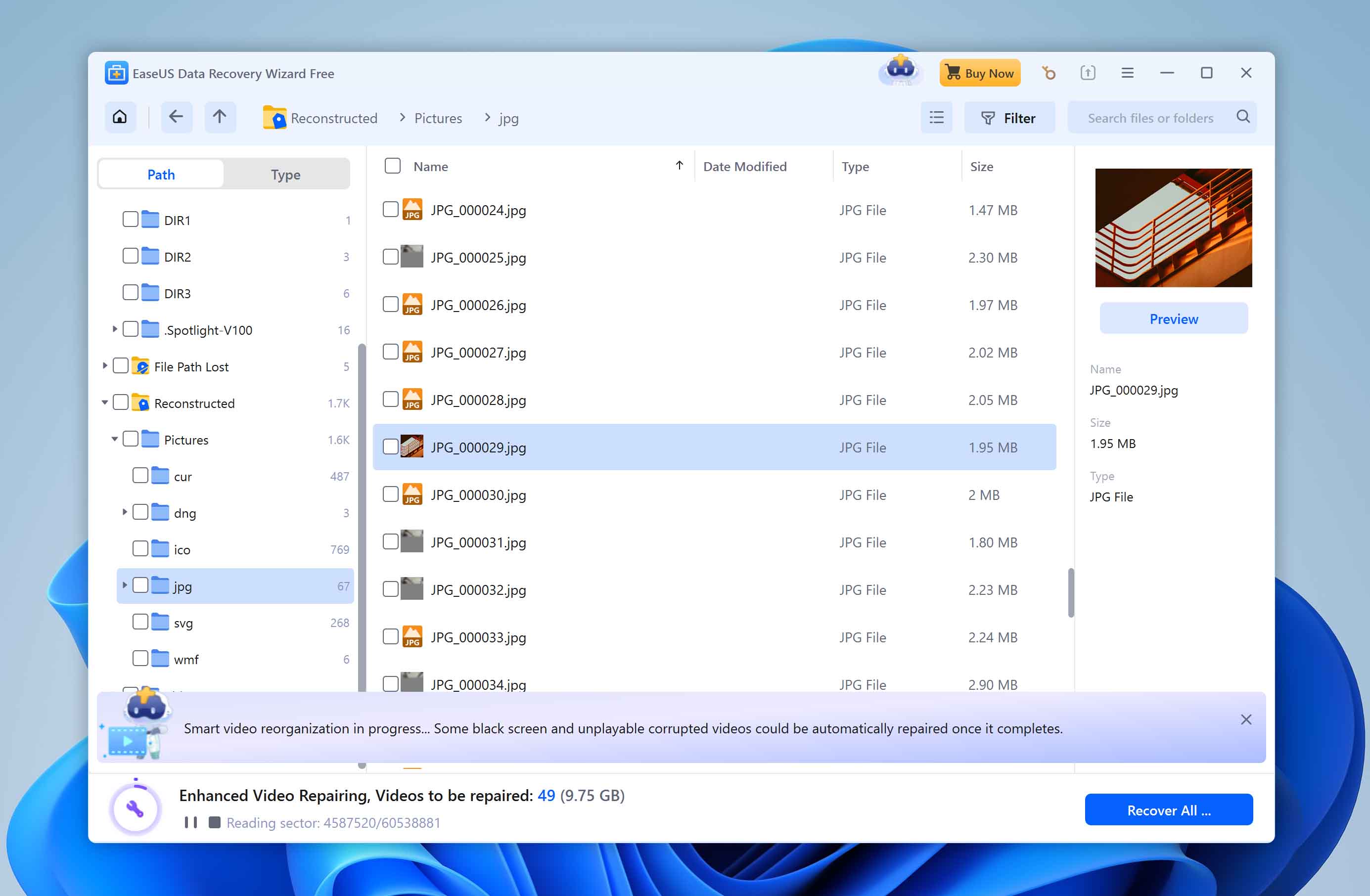The image size is (1370, 896).
Task: Check the JPG_000032.jpg checkbox
Action: [x=390, y=589]
